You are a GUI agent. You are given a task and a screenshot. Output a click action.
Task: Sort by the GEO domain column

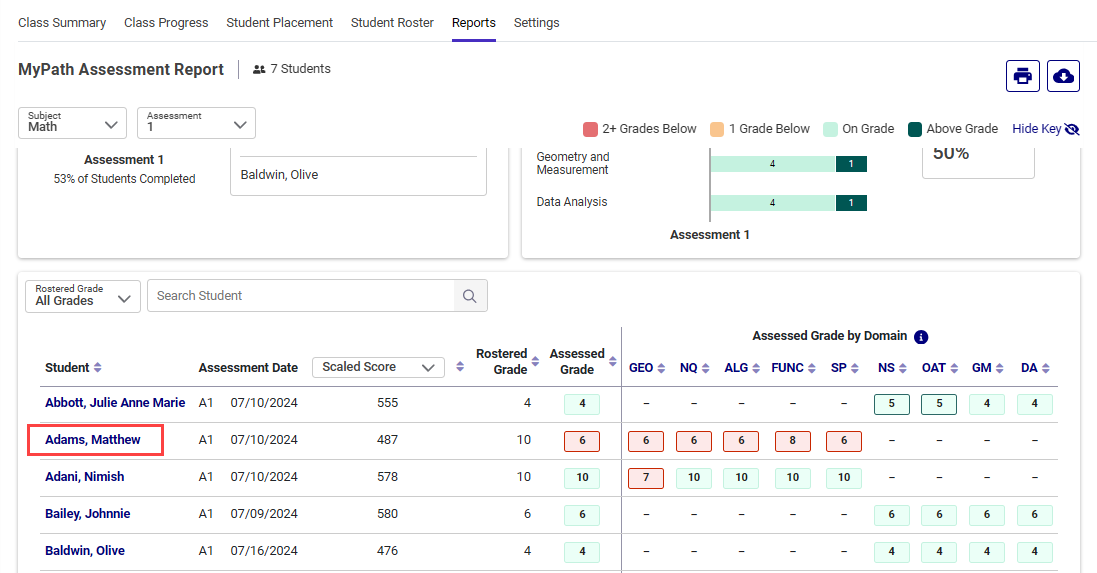[x=662, y=368]
